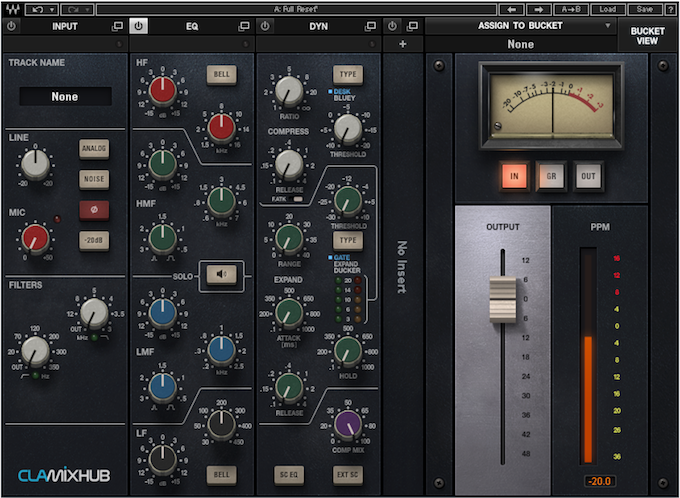Click the OUTPUT fader handle
Screen dimensions: 680x498
coord(503,299)
